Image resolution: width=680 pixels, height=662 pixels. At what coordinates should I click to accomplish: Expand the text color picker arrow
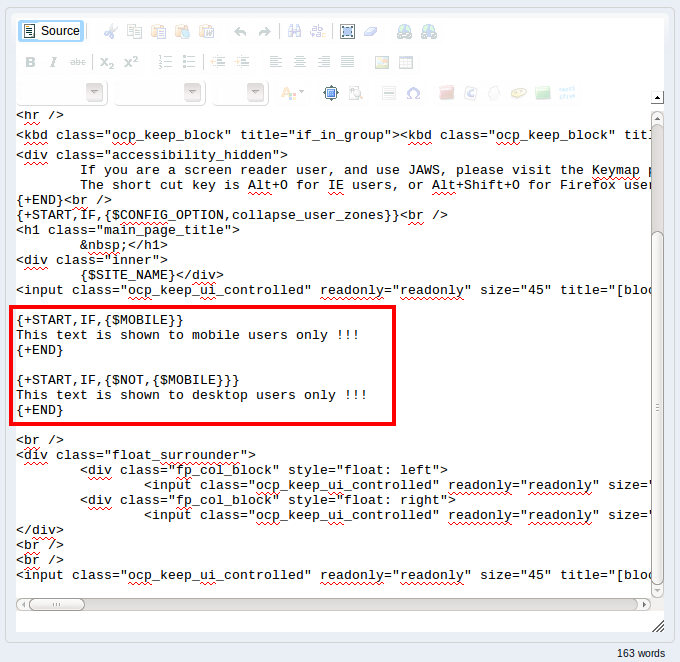click(299, 93)
